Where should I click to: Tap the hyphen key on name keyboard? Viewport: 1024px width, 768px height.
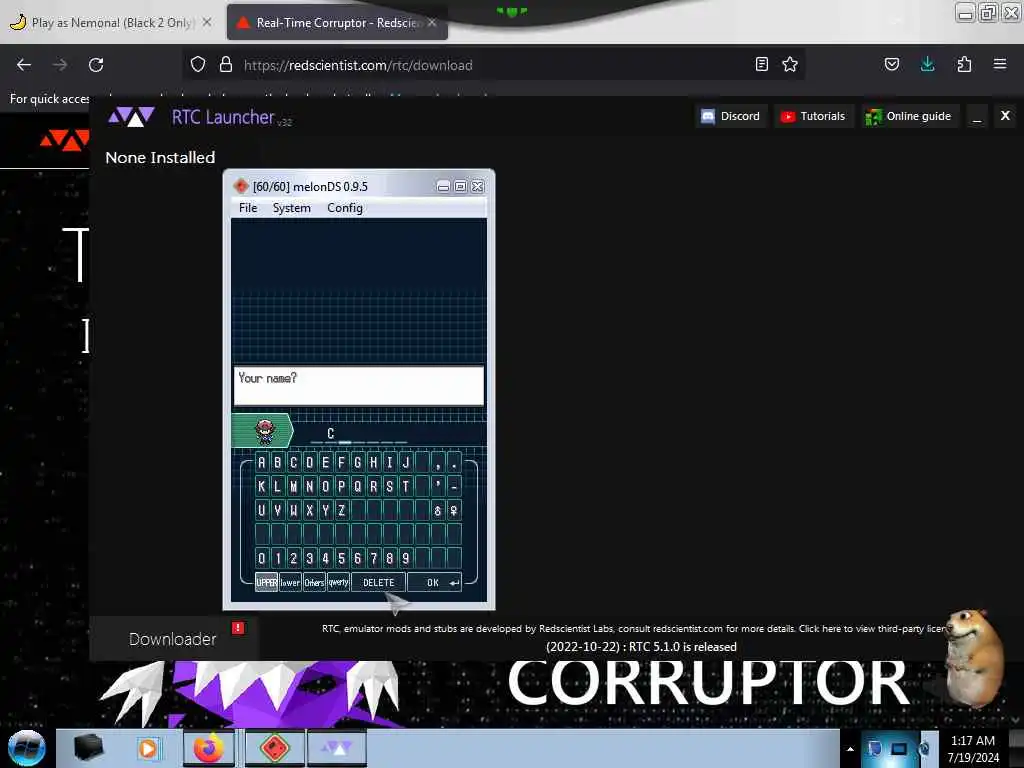[454, 486]
